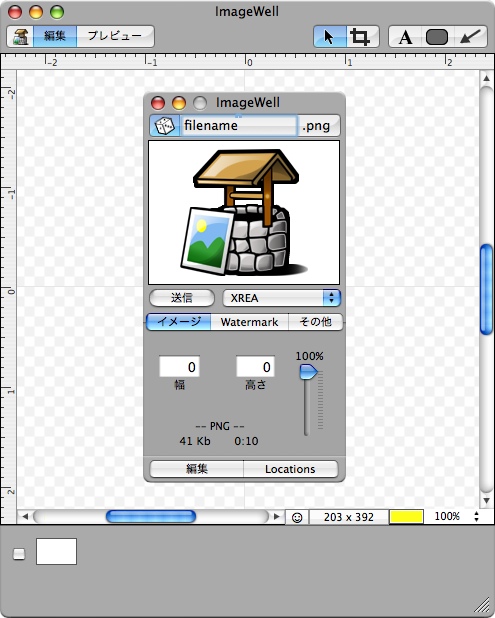Click the horizontal scrollbar thumb
This screenshot has width=495, height=618.
151,516
